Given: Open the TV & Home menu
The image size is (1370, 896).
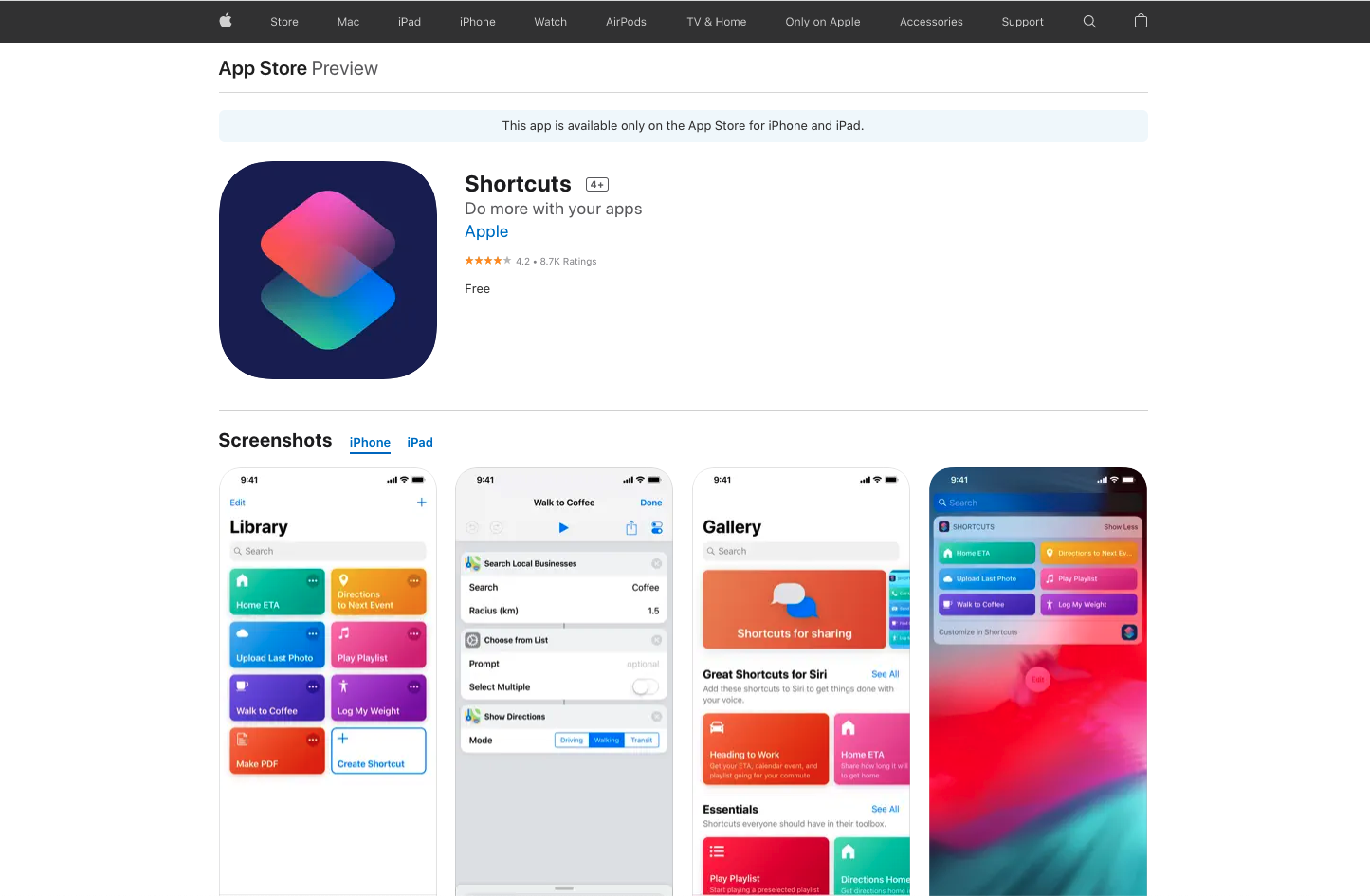Looking at the screenshot, I should (717, 22).
